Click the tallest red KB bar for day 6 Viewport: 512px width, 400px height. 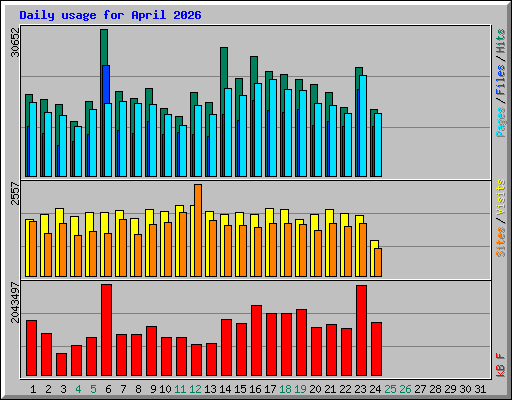(107, 330)
